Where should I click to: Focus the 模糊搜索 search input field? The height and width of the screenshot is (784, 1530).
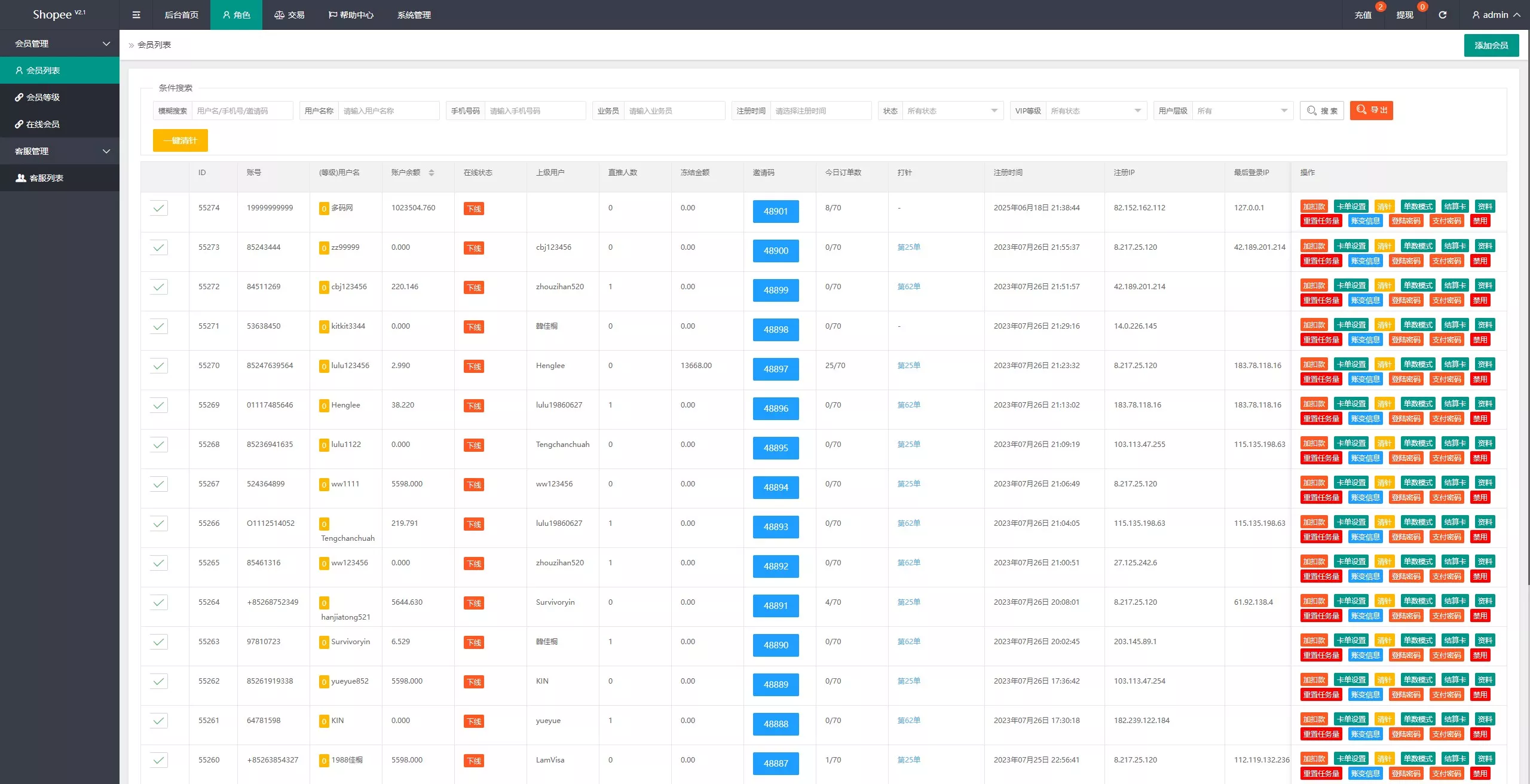click(242, 111)
